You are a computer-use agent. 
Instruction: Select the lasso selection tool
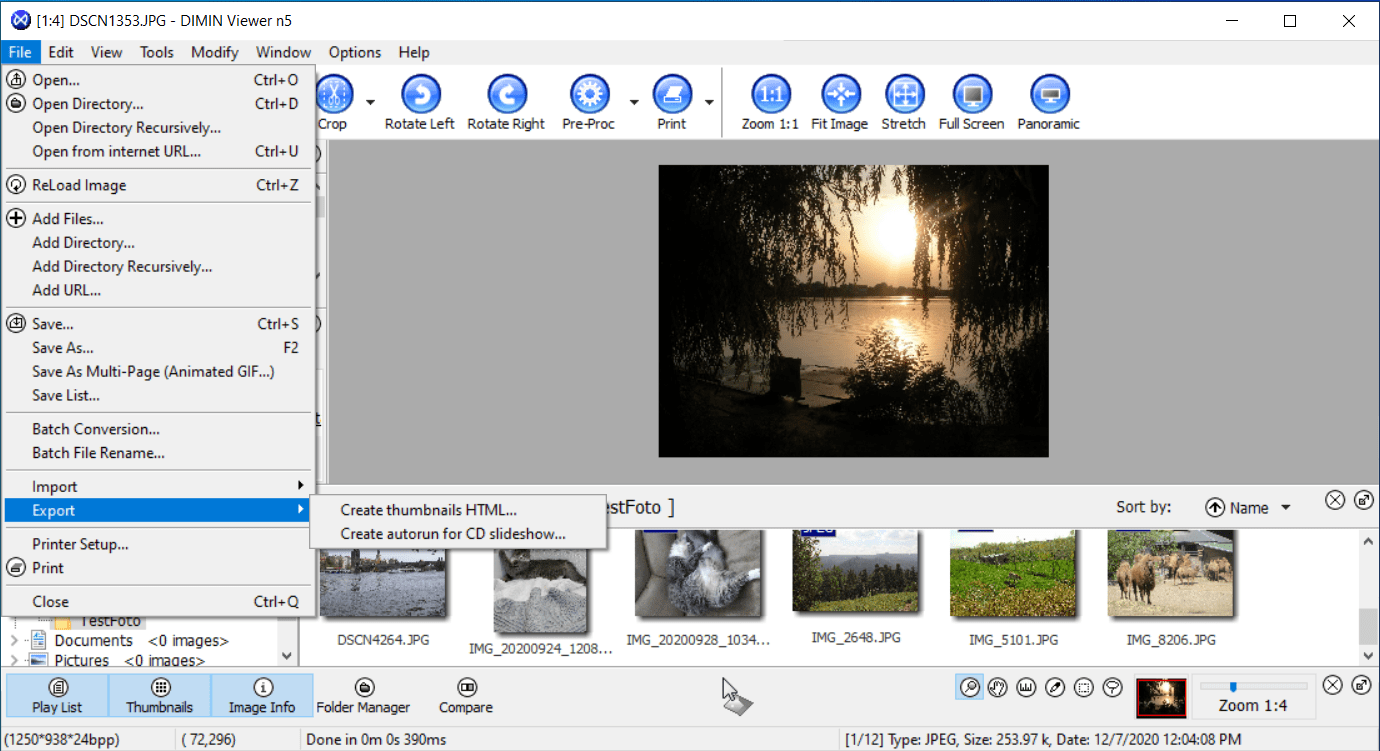point(1113,687)
